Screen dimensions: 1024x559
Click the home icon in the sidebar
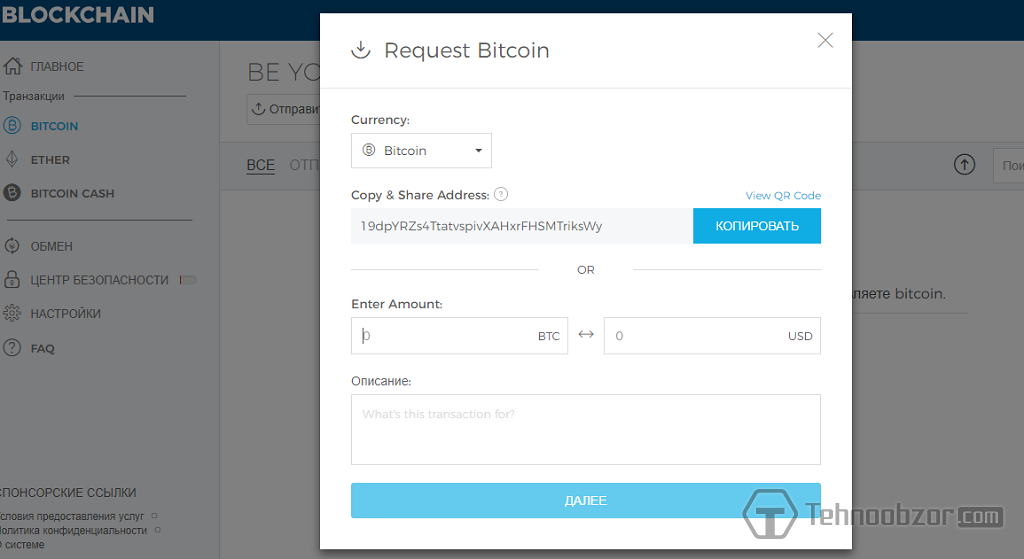tap(12, 65)
